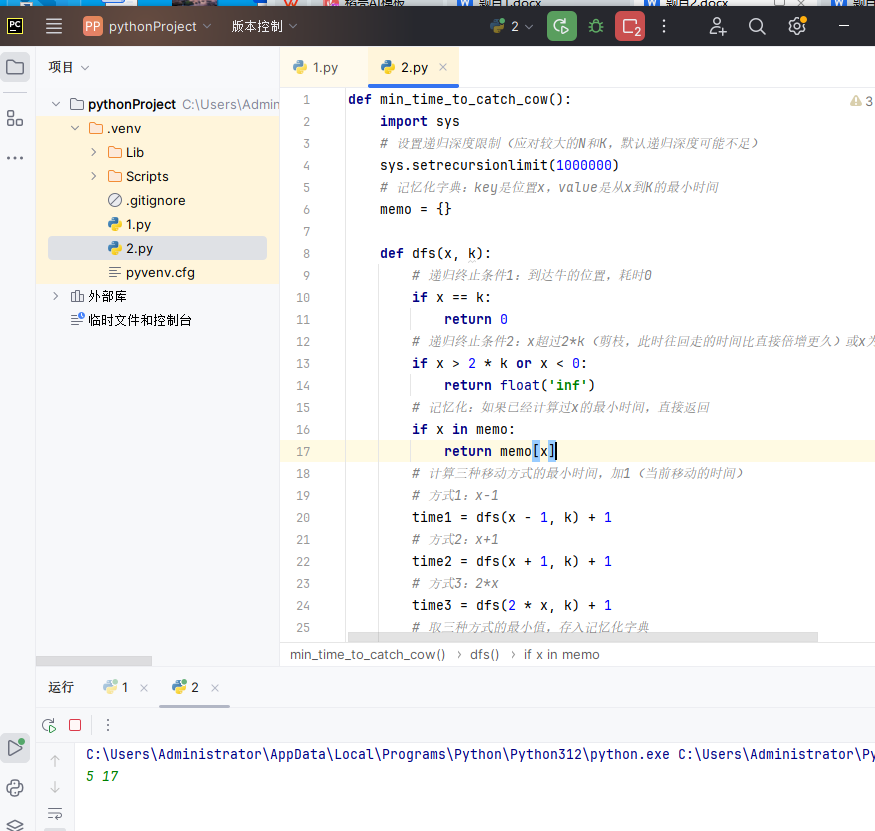Click the 'def dfs(x, k):' code line
The height and width of the screenshot is (831, 875).
pos(435,253)
